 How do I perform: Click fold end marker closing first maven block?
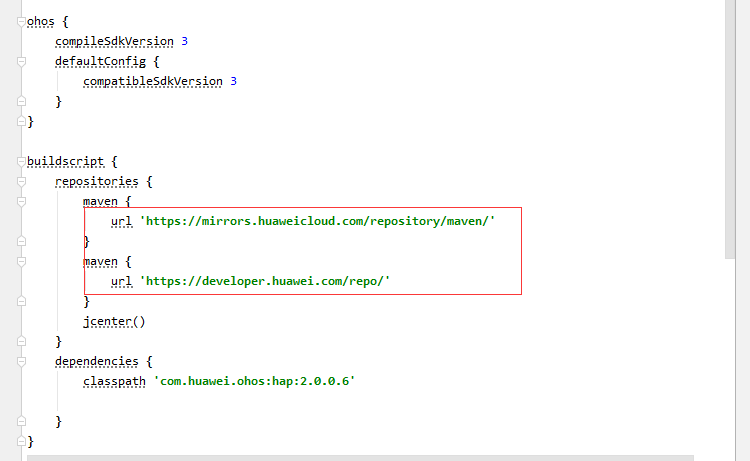(x=21, y=241)
